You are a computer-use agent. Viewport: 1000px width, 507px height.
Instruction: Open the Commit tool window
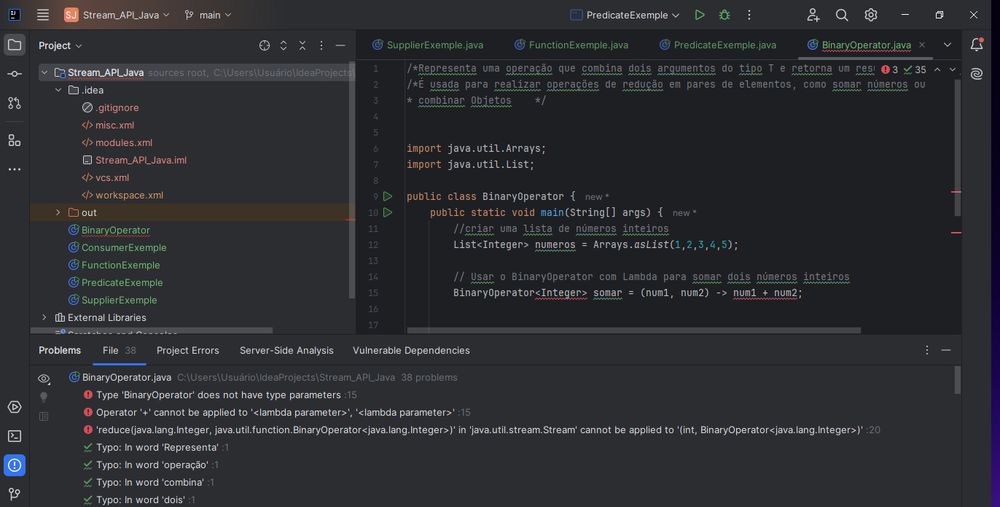coord(14,74)
